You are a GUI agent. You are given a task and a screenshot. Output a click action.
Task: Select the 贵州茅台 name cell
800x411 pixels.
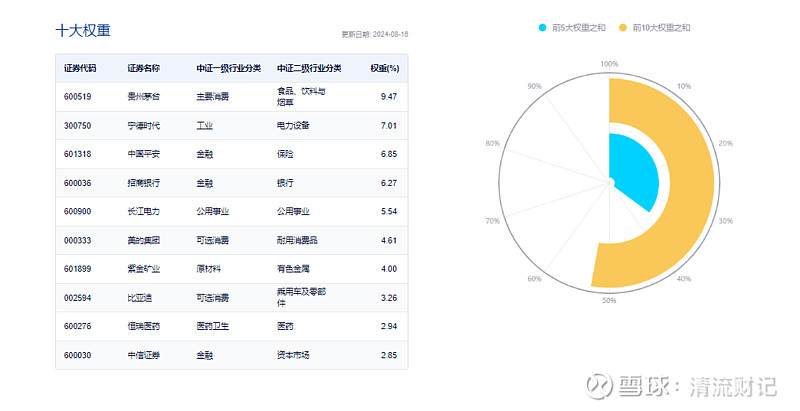click(143, 97)
